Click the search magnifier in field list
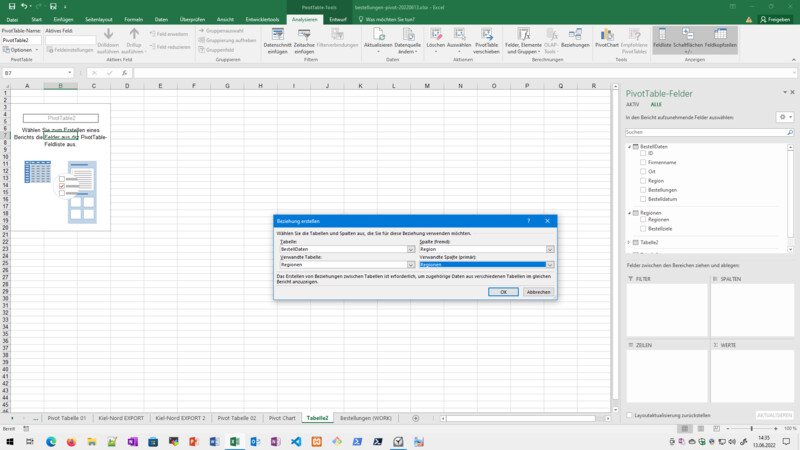The image size is (800, 450). click(x=790, y=132)
